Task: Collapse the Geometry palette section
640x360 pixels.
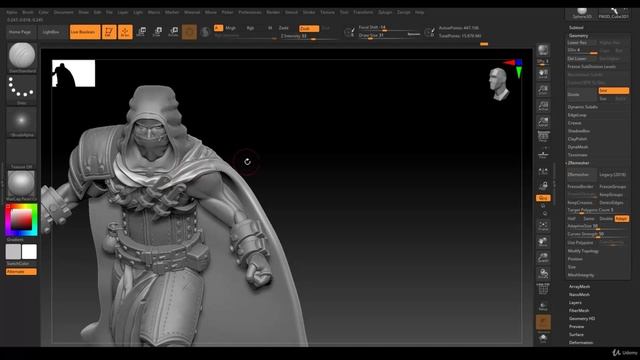Action: click(x=578, y=36)
